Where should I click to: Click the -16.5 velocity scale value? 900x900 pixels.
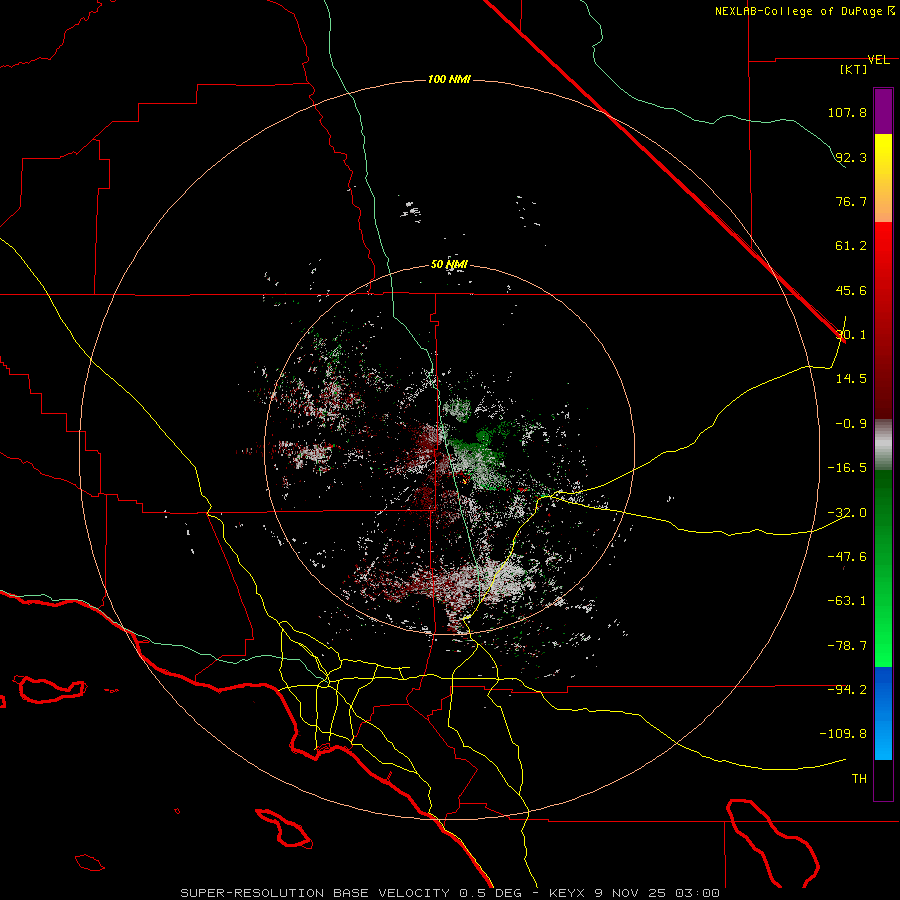pos(847,468)
